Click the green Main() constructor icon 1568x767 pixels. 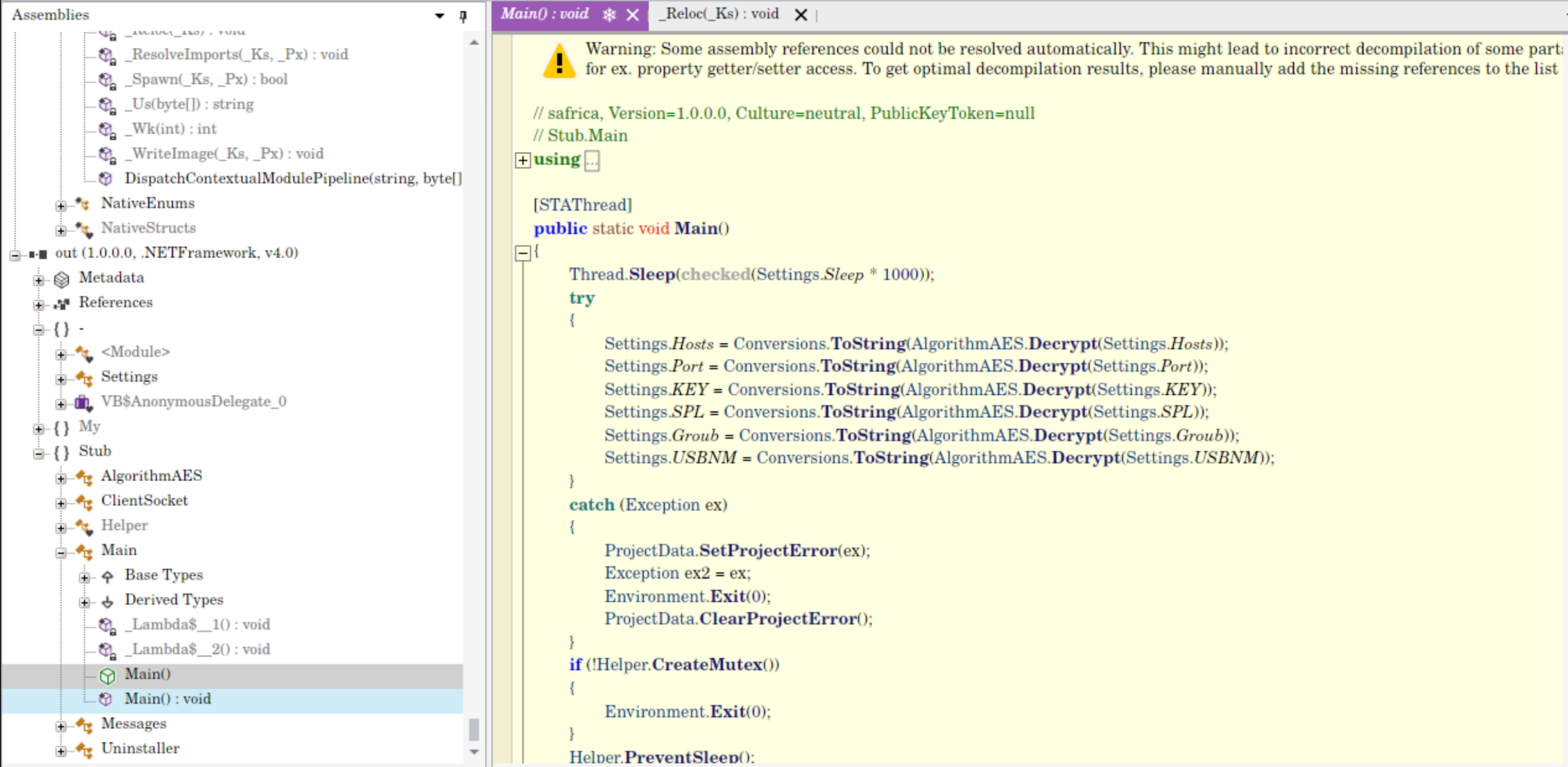click(108, 675)
